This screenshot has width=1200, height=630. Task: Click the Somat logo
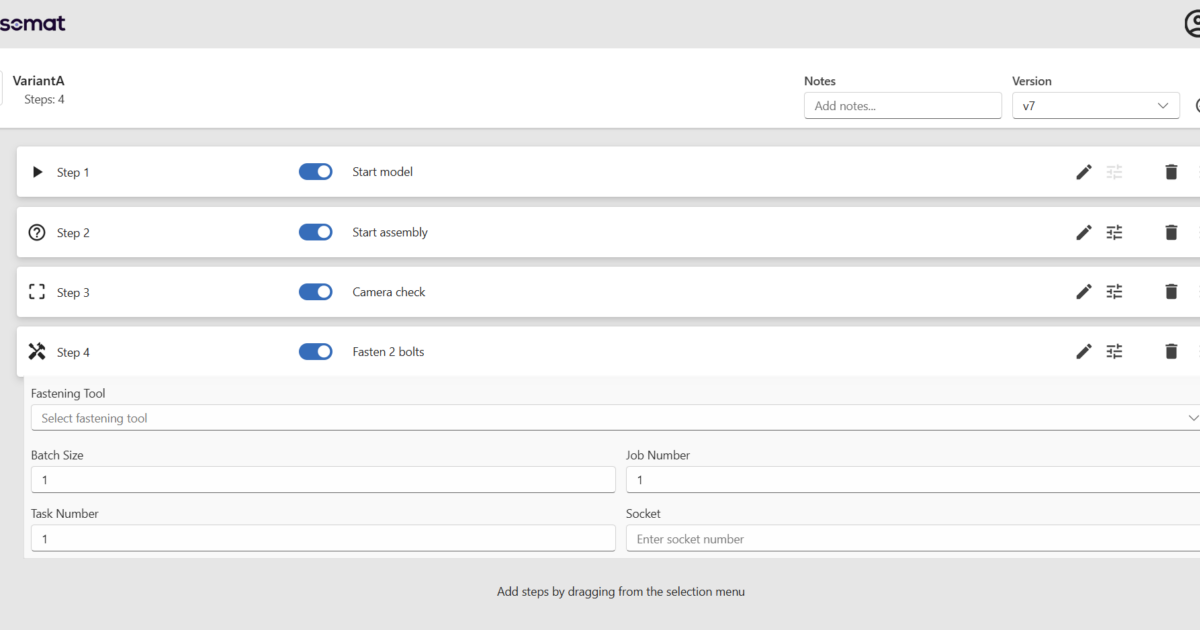33,23
